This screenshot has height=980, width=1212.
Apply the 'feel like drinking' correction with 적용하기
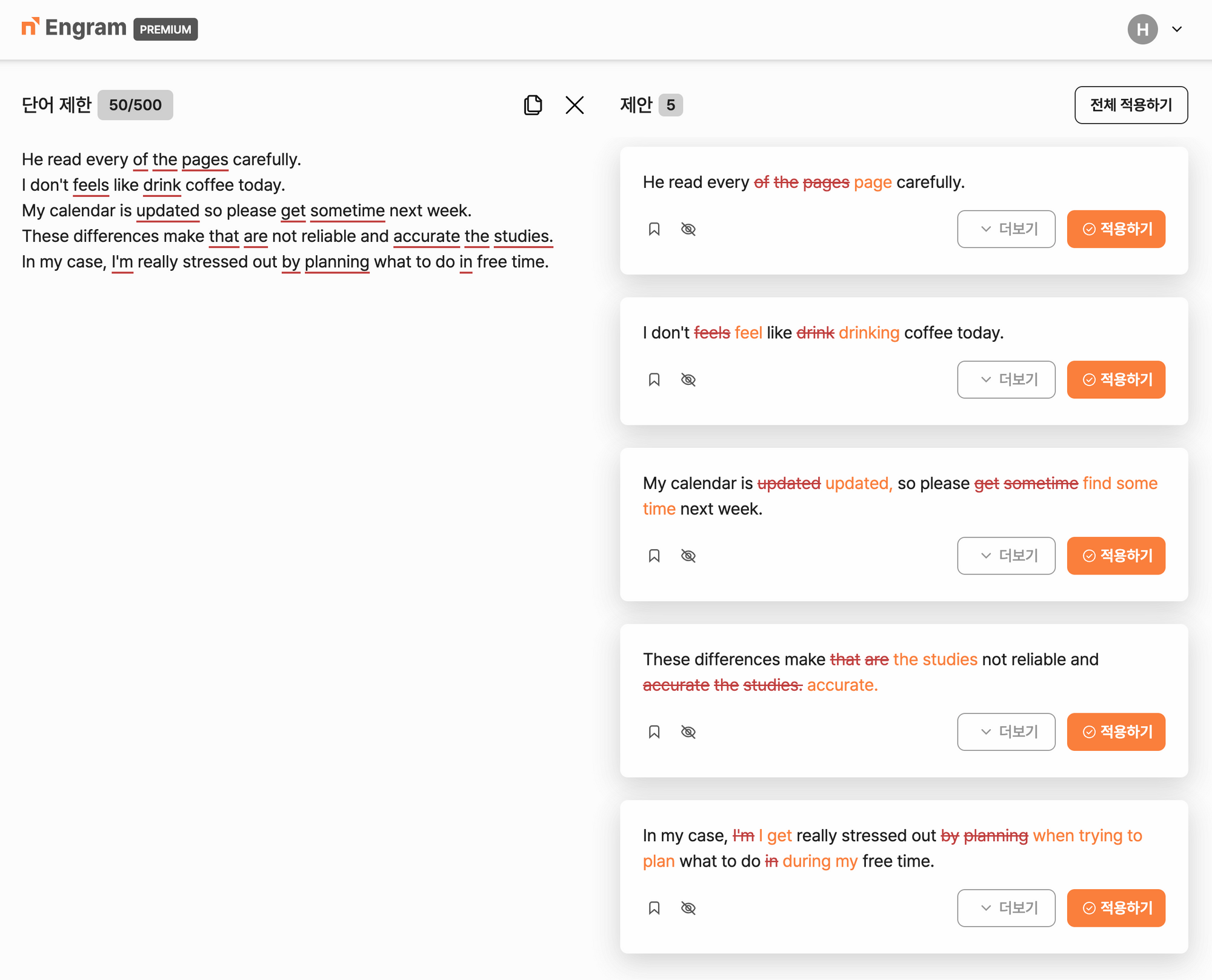click(1116, 380)
